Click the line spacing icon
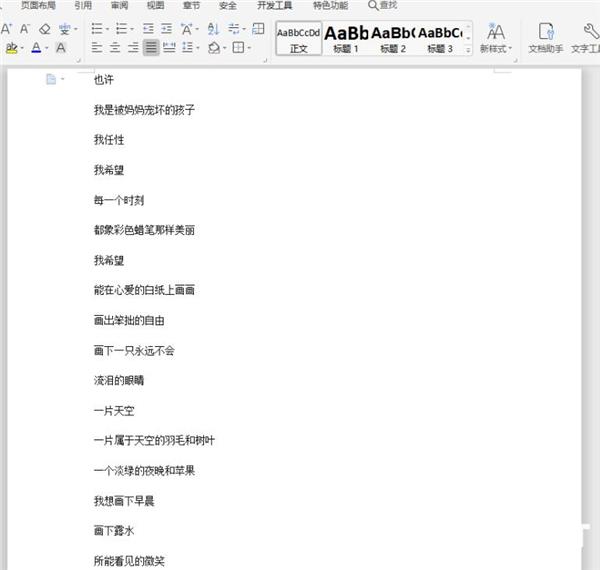The width and height of the screenshot is (600, 570). 188,48
